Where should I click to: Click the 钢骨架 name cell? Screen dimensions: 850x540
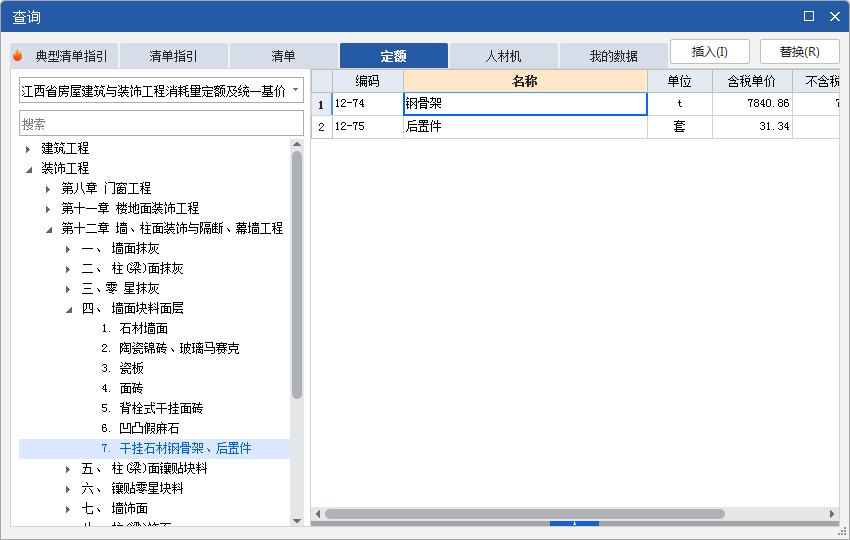[525, 104]
